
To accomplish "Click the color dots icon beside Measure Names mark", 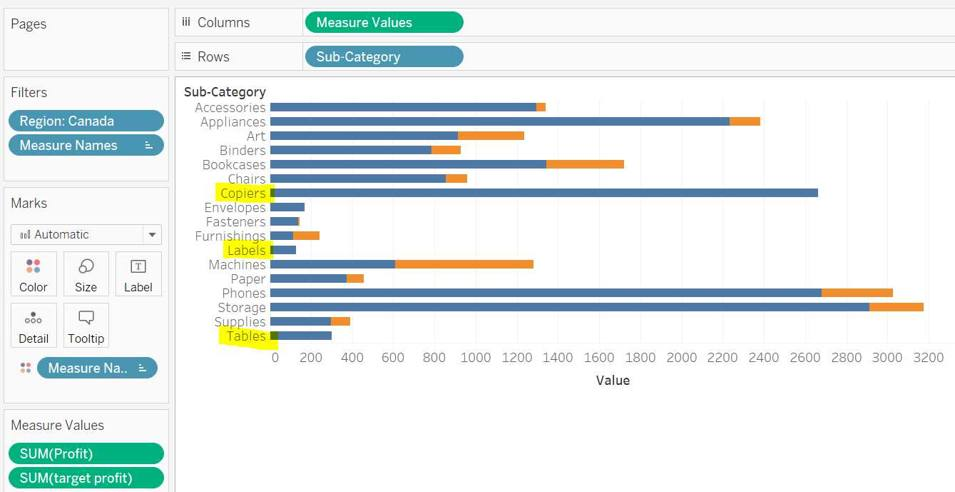I will click(x=25, y=368).
